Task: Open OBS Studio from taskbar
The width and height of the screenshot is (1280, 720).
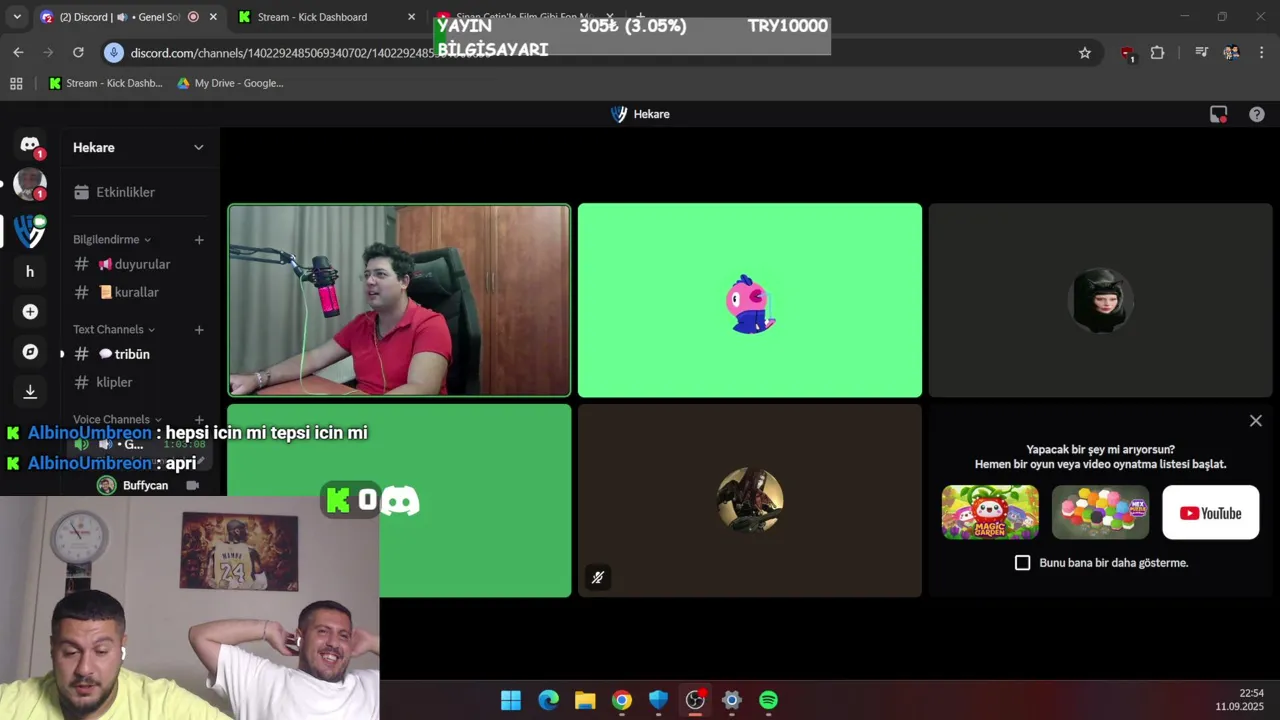Action: pos(695,700)
